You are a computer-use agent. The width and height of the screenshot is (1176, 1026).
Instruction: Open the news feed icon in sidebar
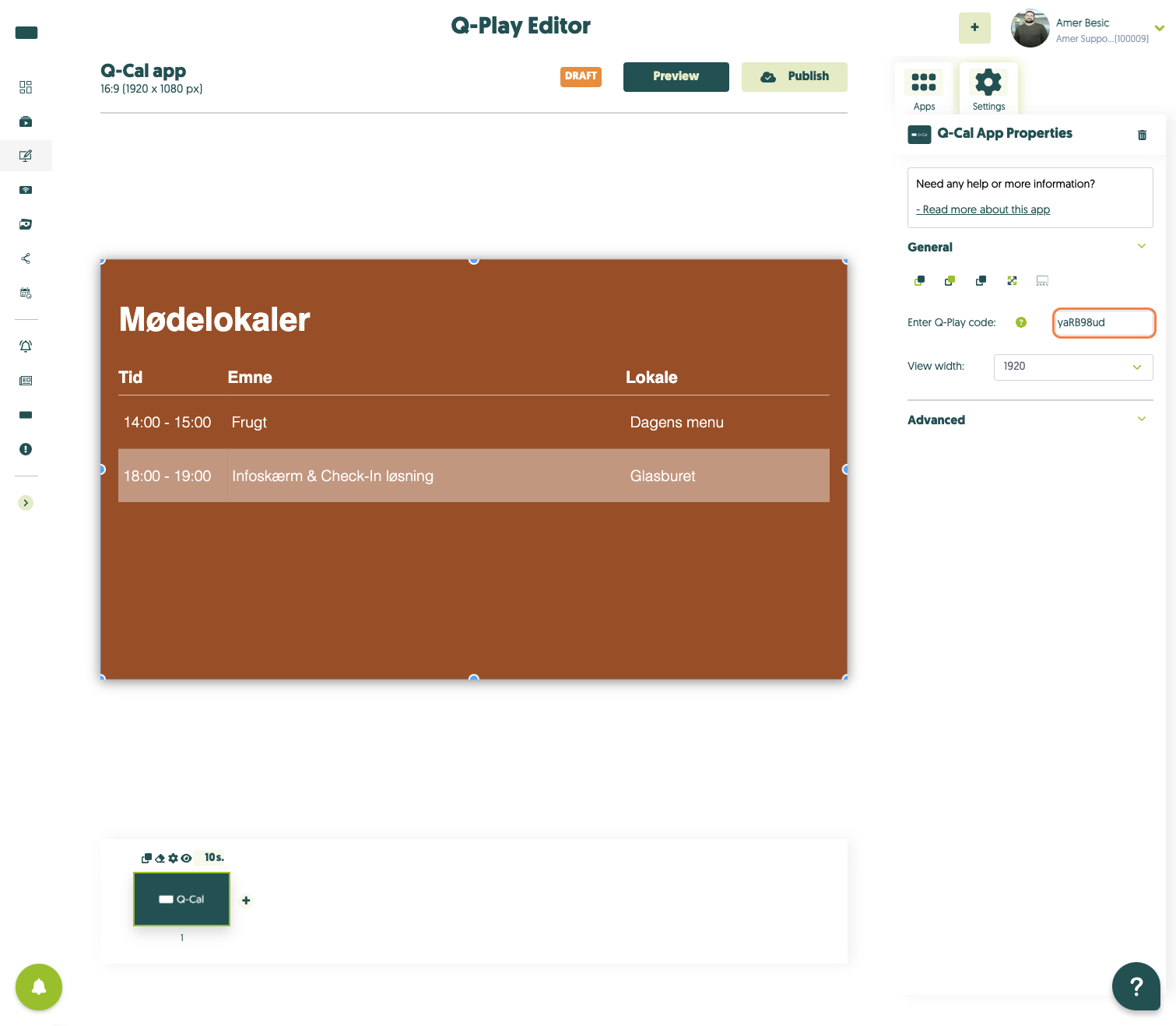click(x=26, y=381)
